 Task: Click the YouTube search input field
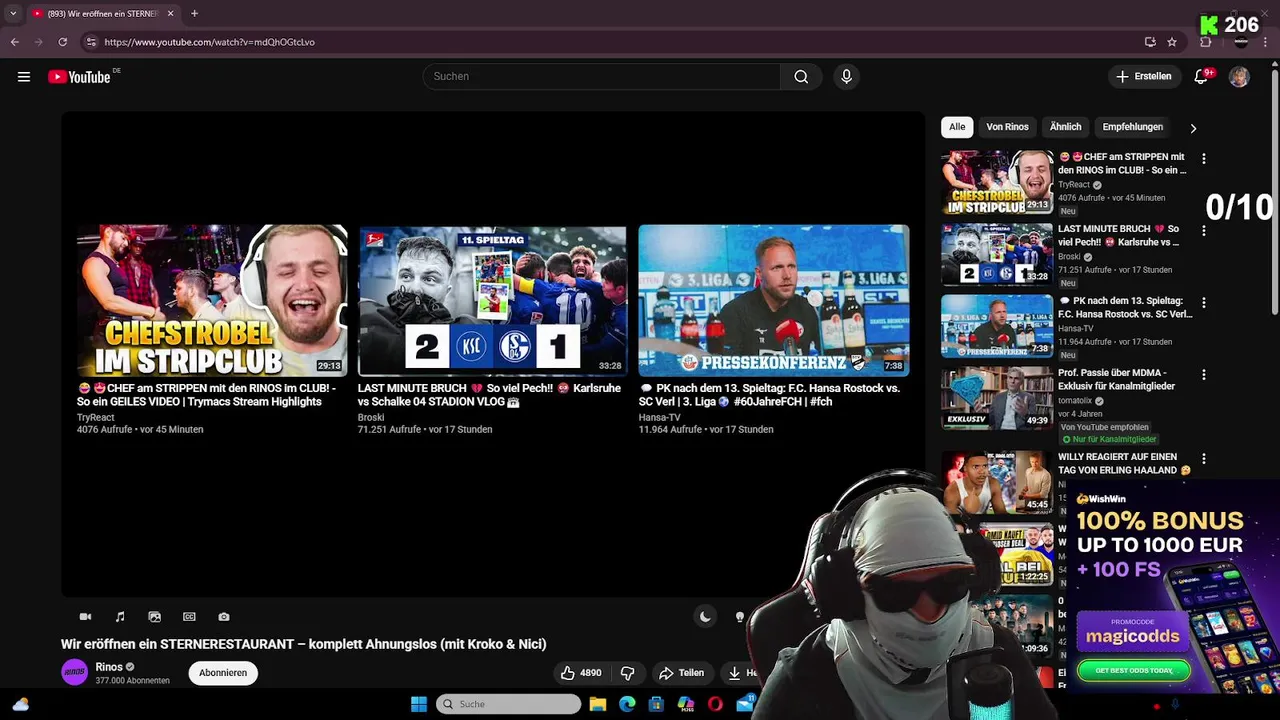601,77
